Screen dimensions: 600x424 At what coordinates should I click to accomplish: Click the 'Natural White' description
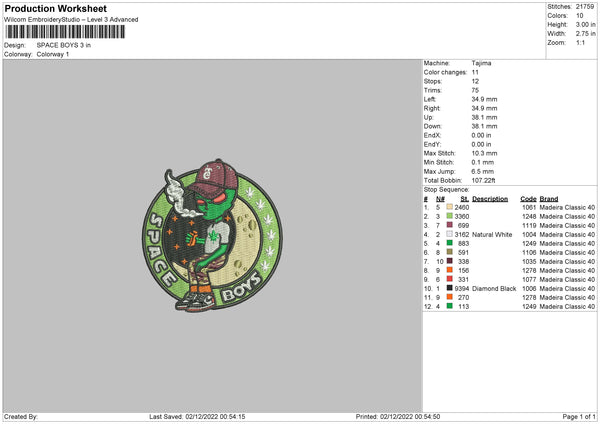point(492,234)
